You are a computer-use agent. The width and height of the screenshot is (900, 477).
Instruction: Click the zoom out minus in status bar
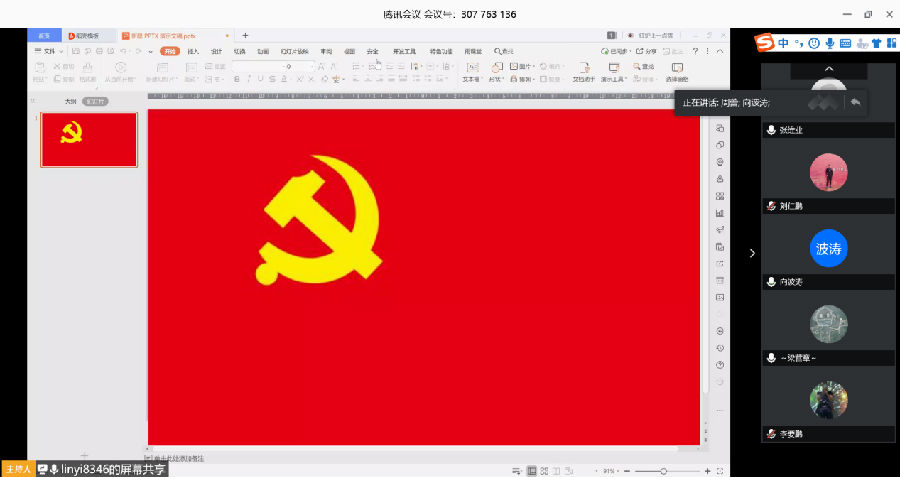coord(627,471)
